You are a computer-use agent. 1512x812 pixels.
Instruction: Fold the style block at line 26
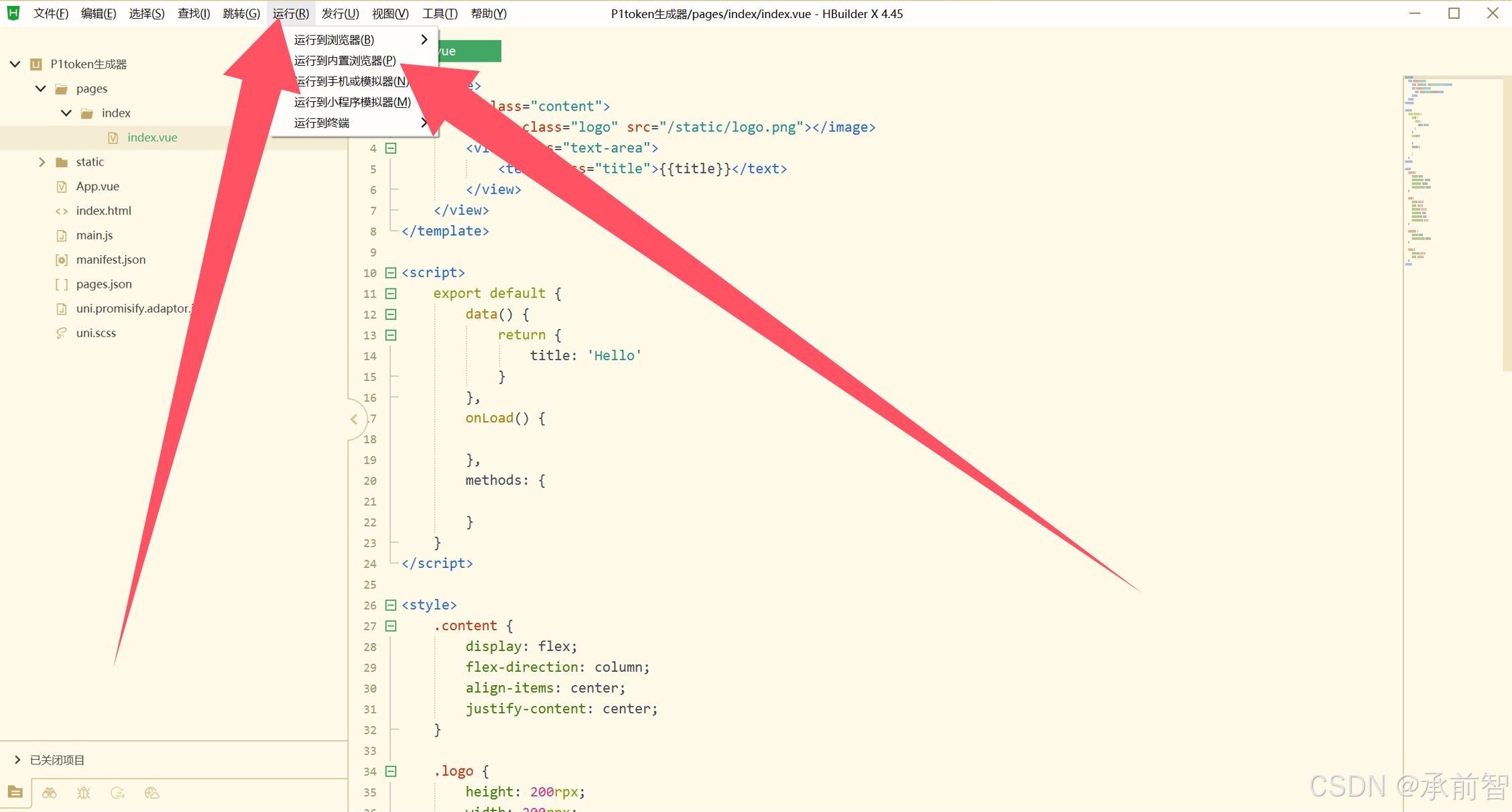[391, 605]
